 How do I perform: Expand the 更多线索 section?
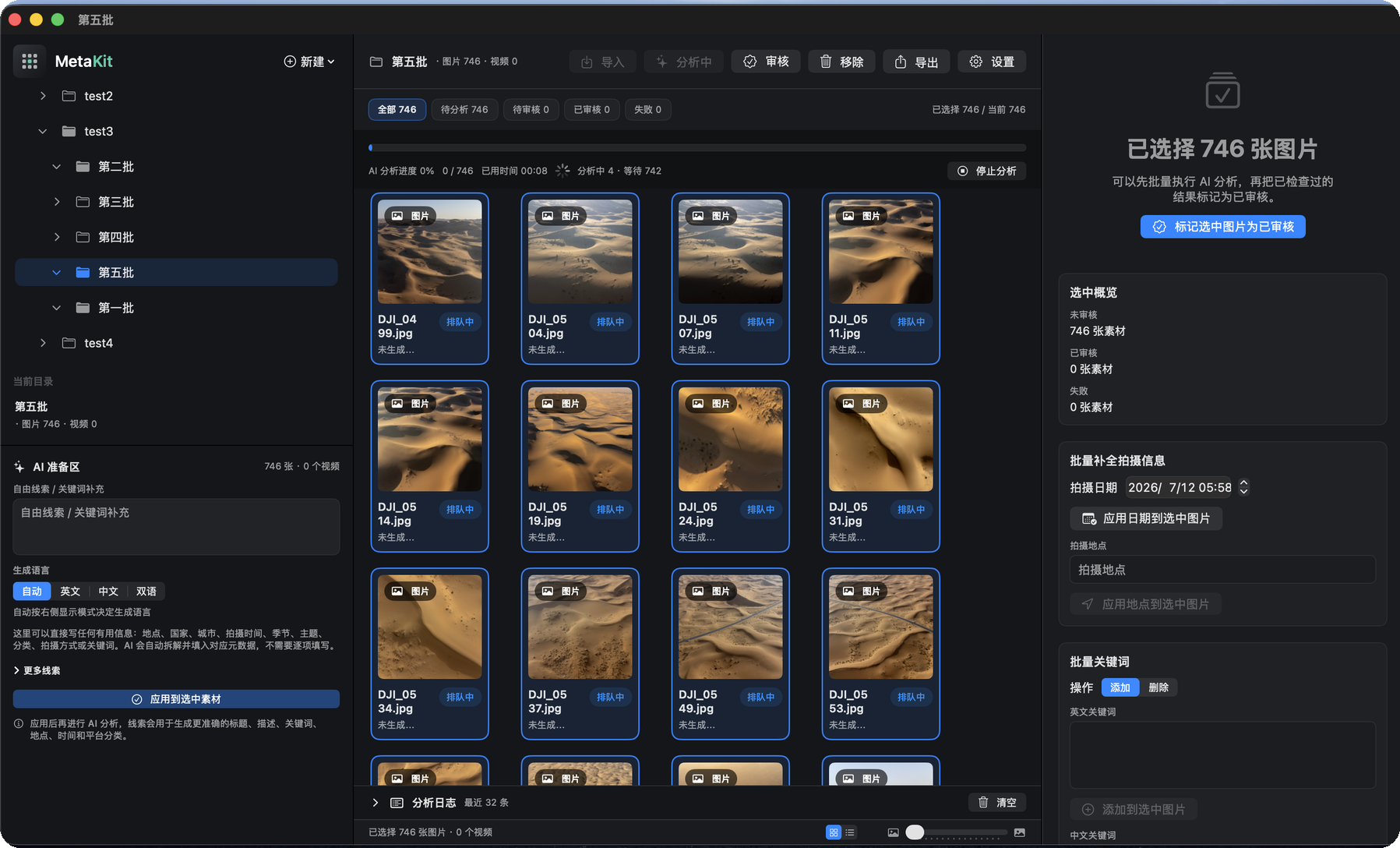37,671
